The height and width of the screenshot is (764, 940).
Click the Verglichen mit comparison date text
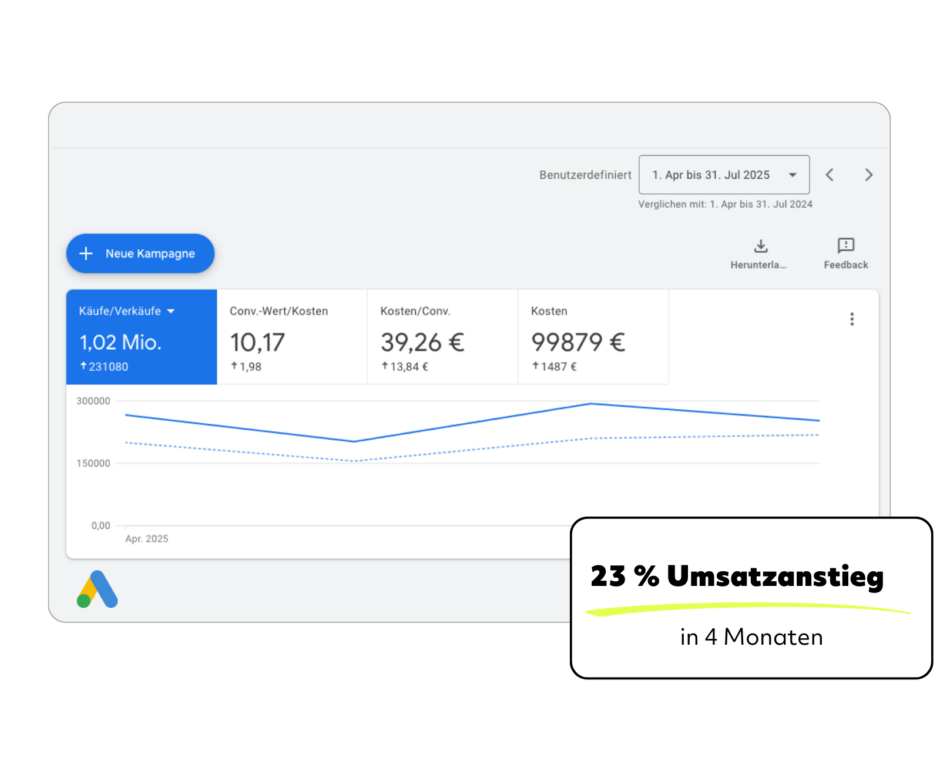click(x=725, y=204)
